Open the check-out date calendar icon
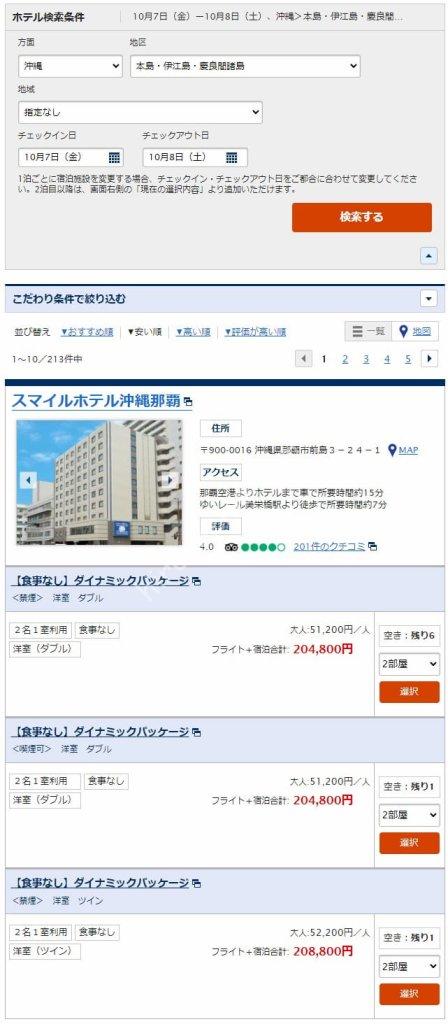The height and width of the screenshot is (1024, 448). point(232,157)
